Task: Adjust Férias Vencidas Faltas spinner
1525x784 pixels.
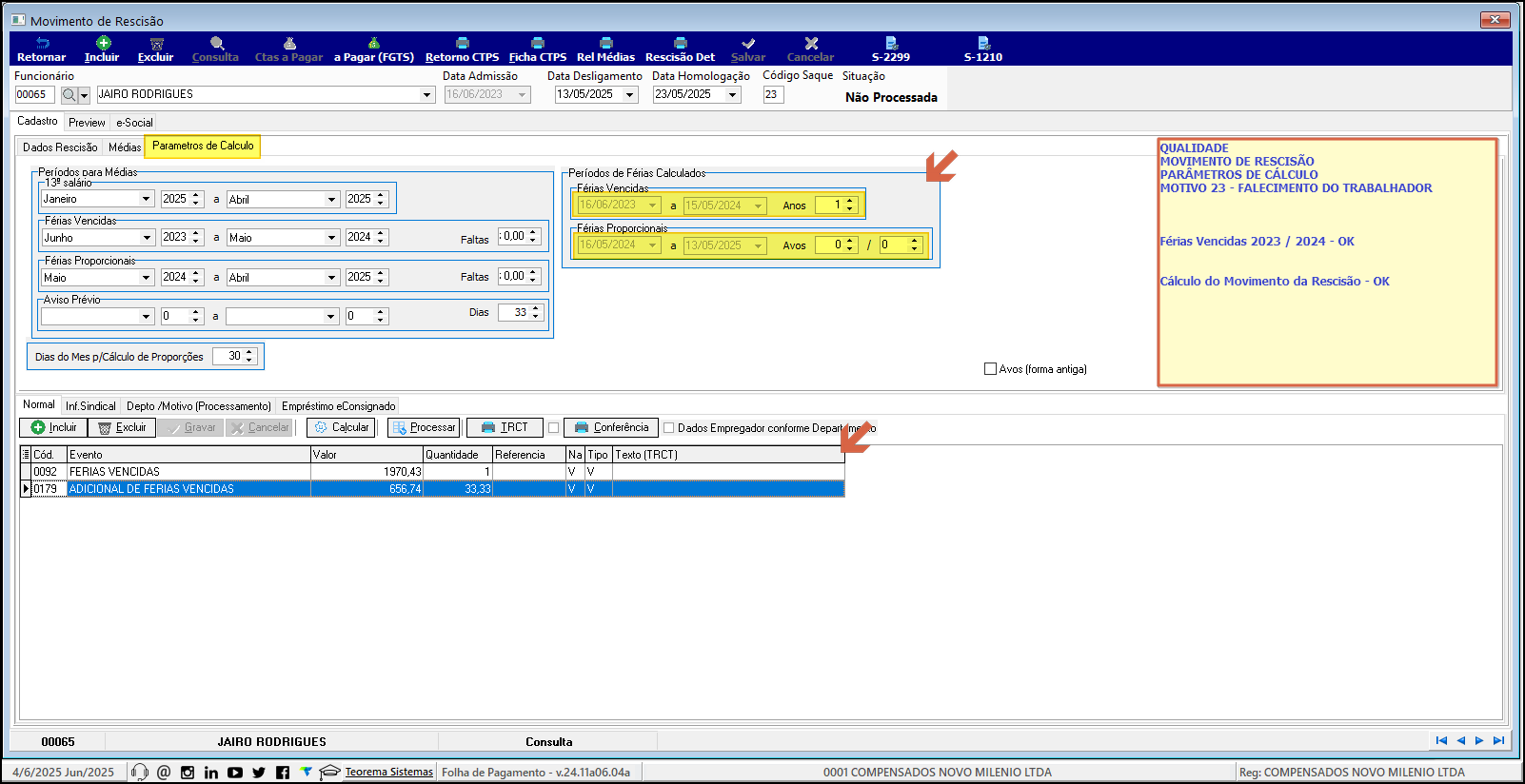Action: (x=533, y=236)
